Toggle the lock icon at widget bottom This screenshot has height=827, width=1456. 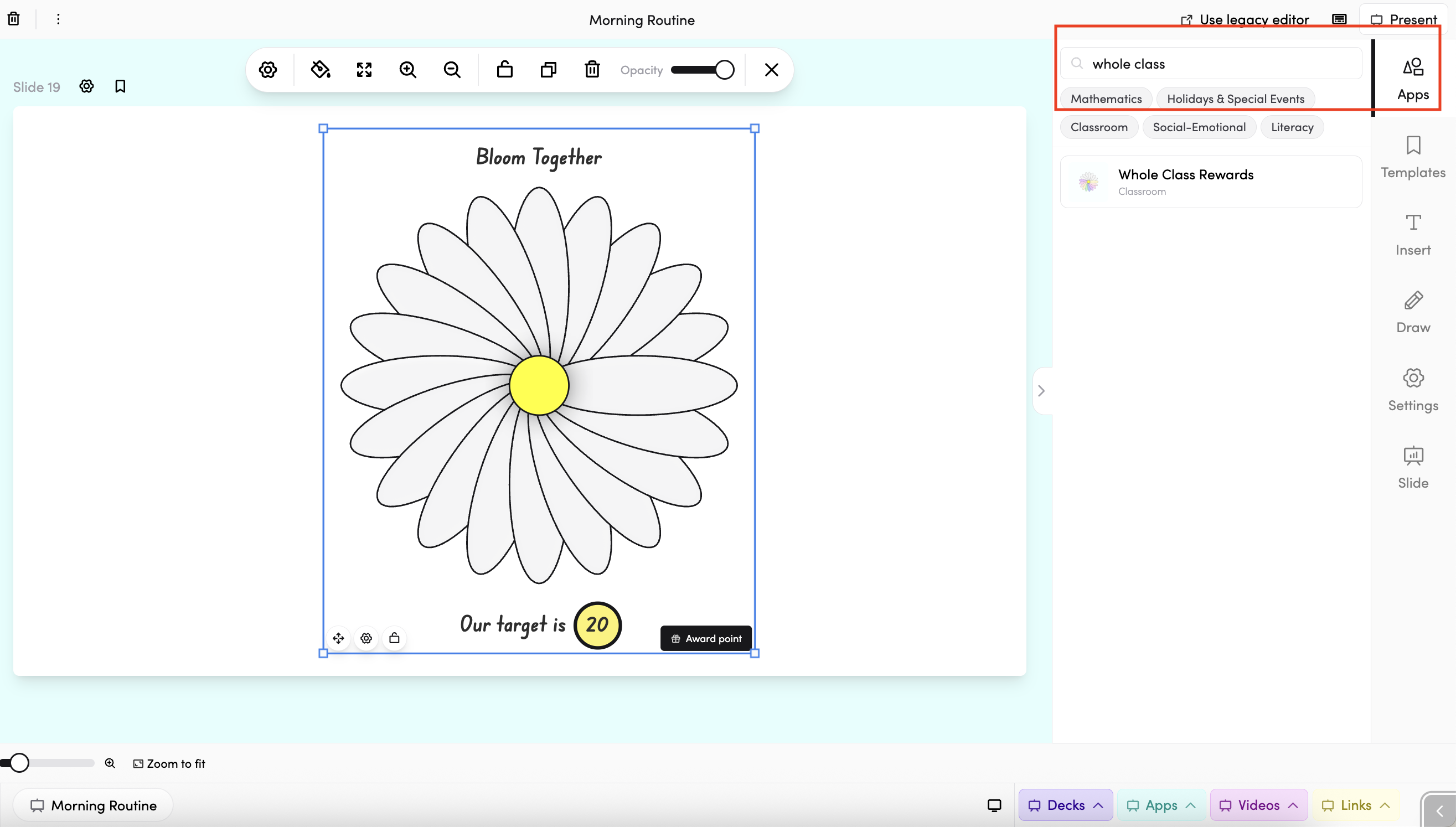click(x=394, y=638)
